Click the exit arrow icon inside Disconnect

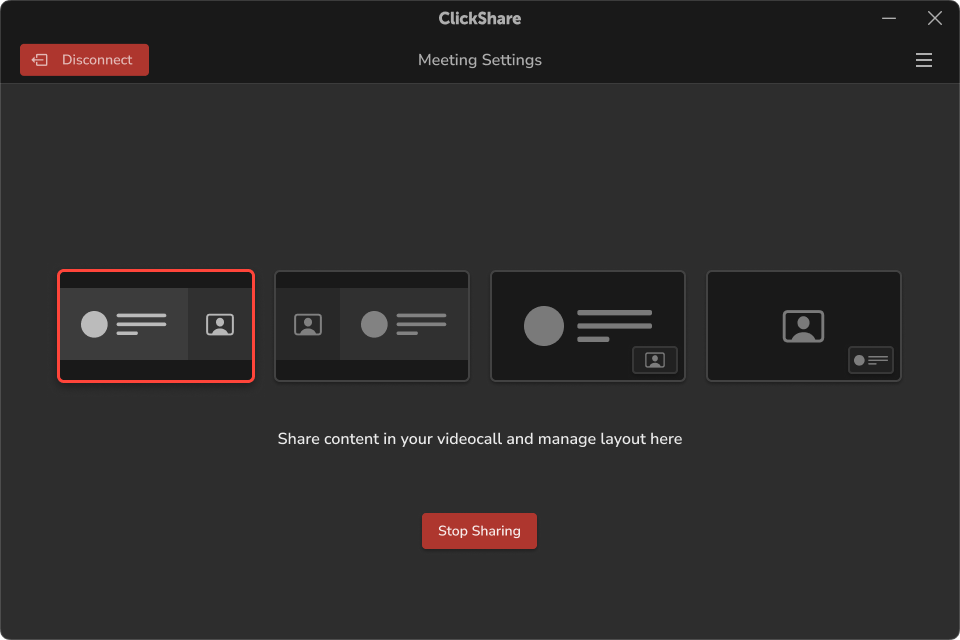pyautogui.click(x=40, y=60)
